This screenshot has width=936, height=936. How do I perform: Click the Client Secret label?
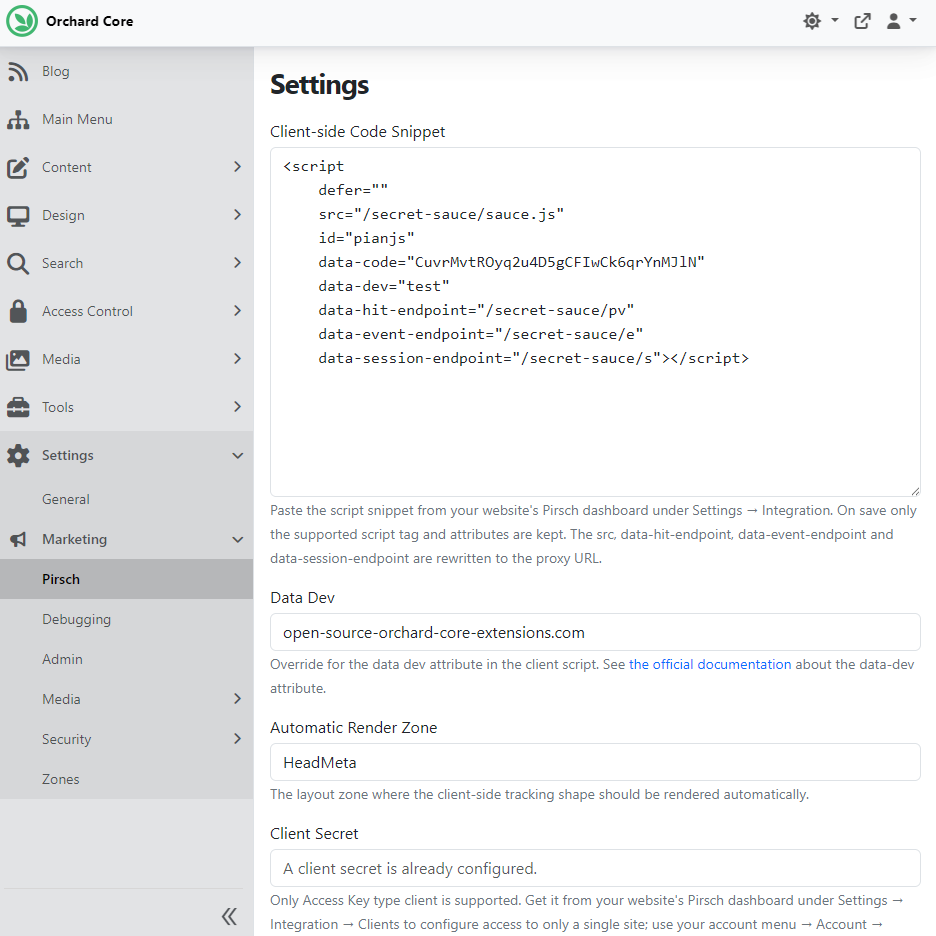coord(314,834)
